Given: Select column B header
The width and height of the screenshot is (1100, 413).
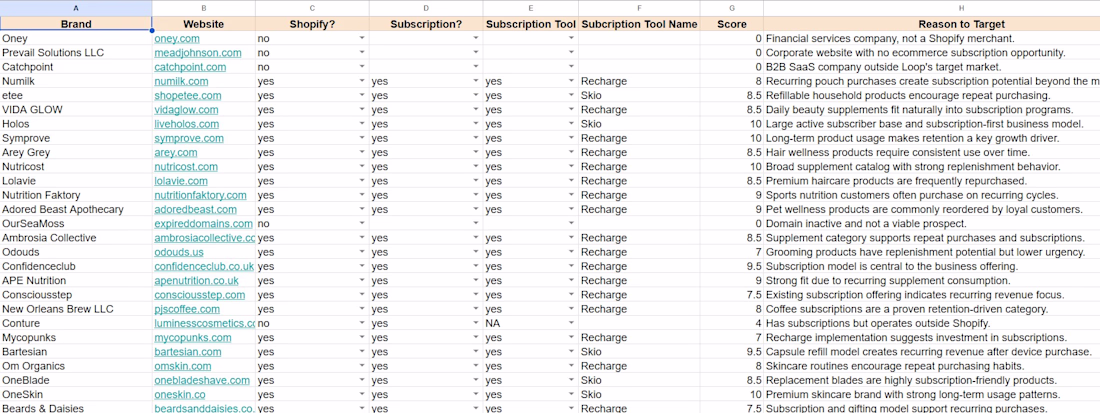Looking at the screenshot, I should click(203, 8).
